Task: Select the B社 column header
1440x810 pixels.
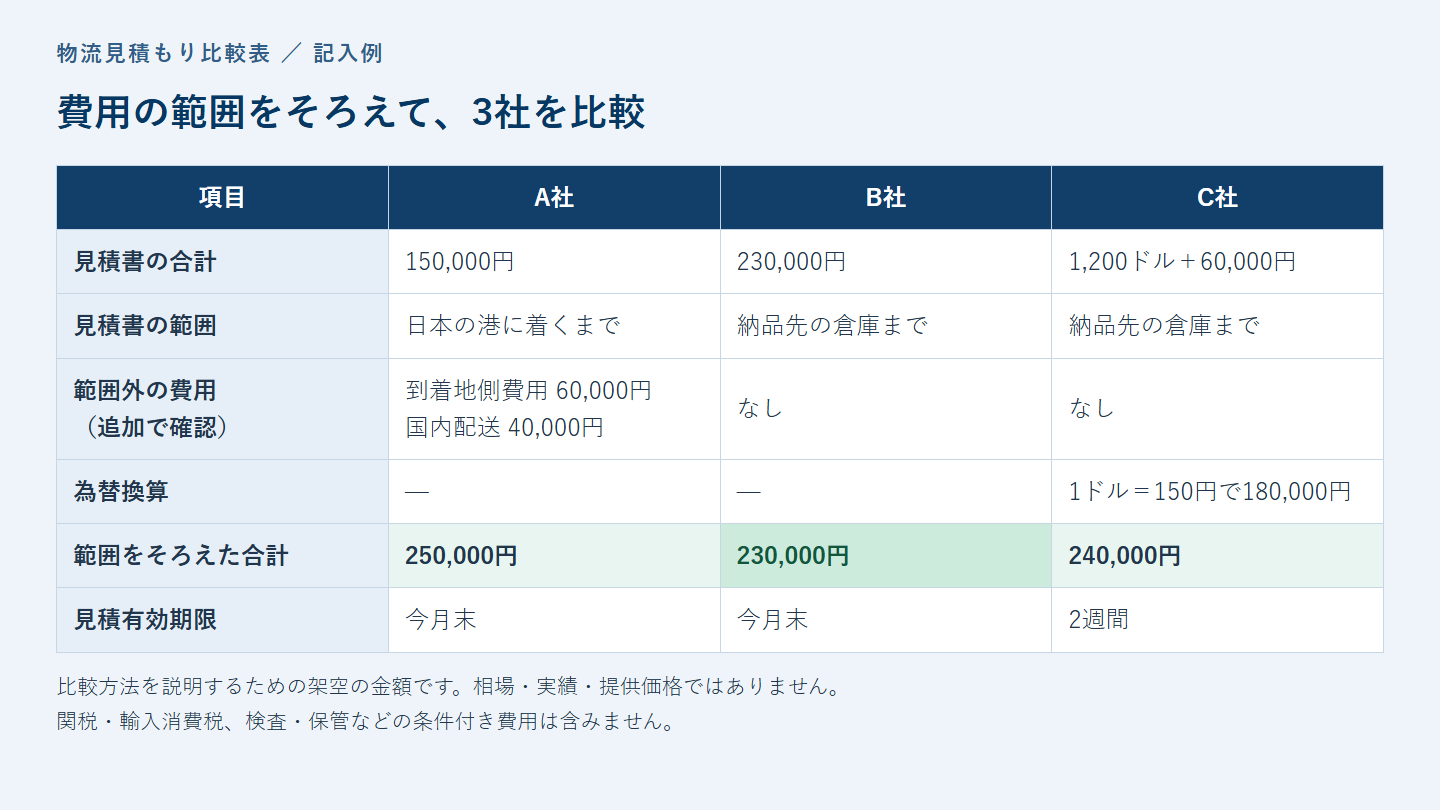Action: [886, 197]
